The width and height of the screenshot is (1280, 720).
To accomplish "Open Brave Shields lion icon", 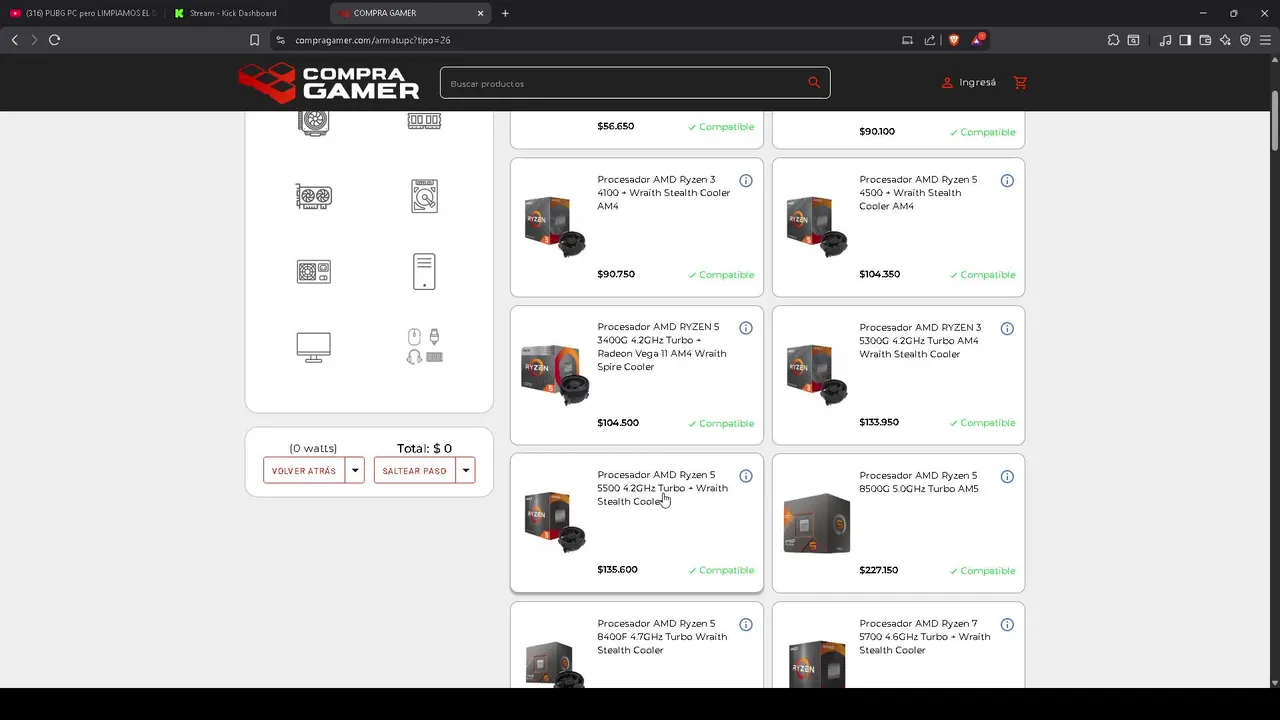I will tap(953, 40).
